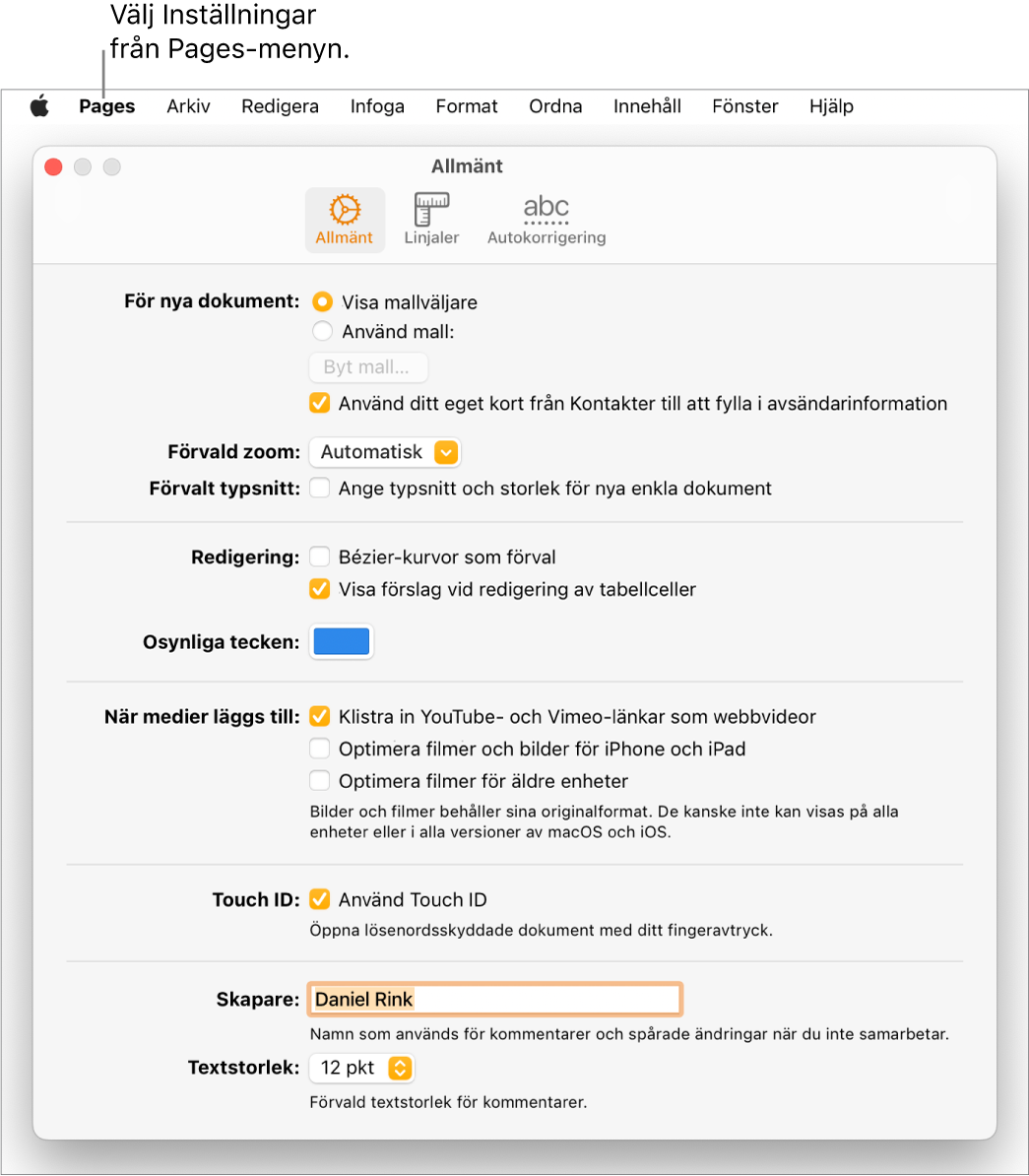
Task: Switch to the Autokorrigering pane
Action: pyautogui.click(x=546, y=219)
